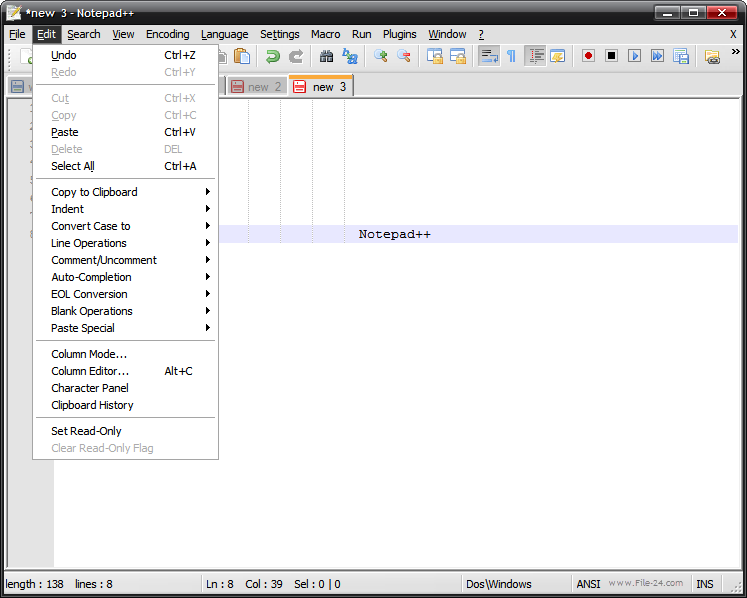Open Clipboard History from the menu
747x598 pixels.
(x=125, y=405)
